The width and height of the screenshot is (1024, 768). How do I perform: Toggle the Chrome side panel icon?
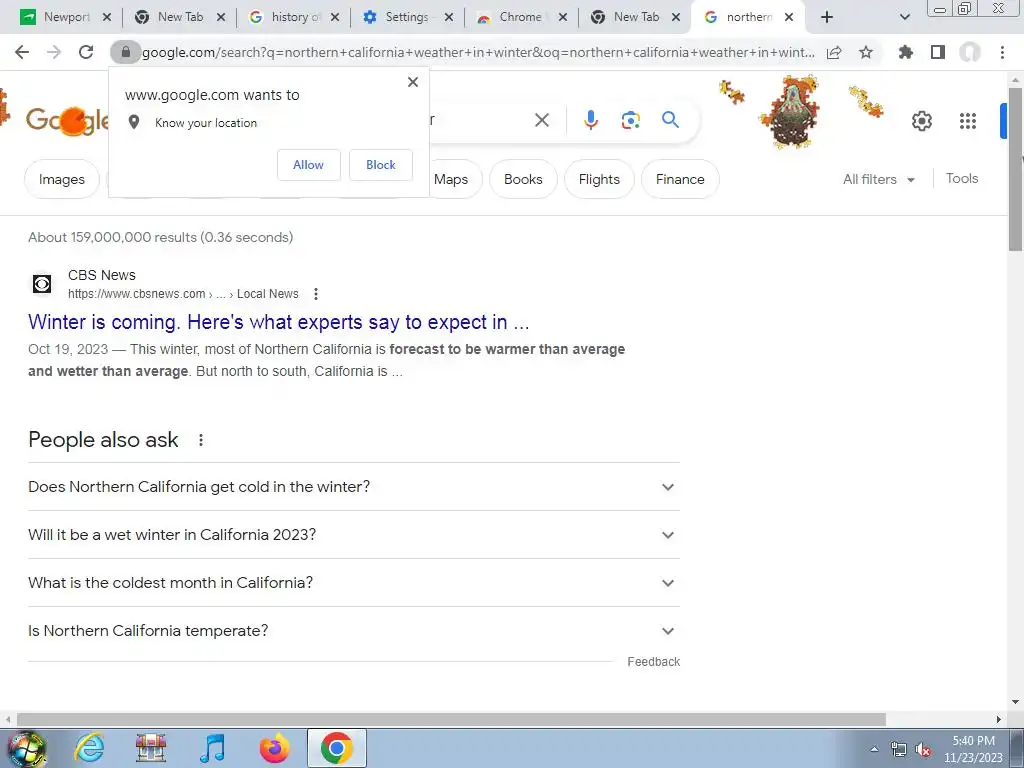(938, 52)
